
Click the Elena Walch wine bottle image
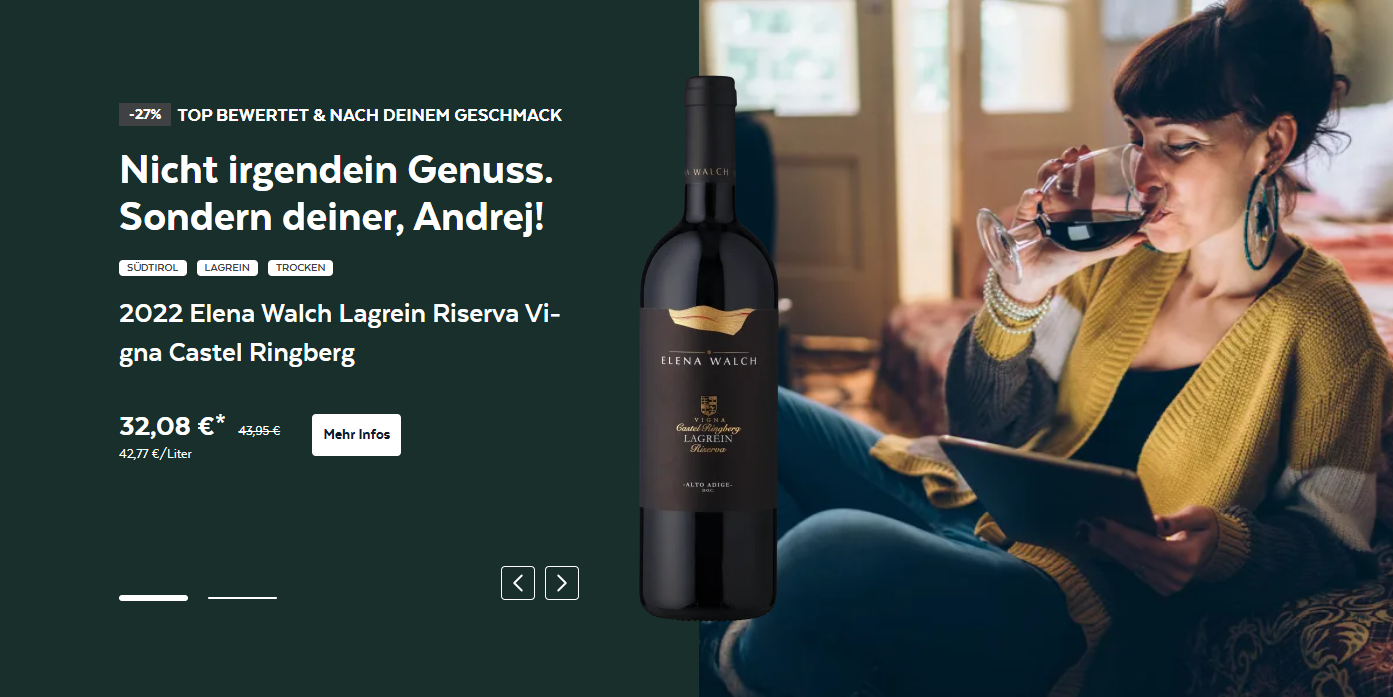[x=708, y=347]
